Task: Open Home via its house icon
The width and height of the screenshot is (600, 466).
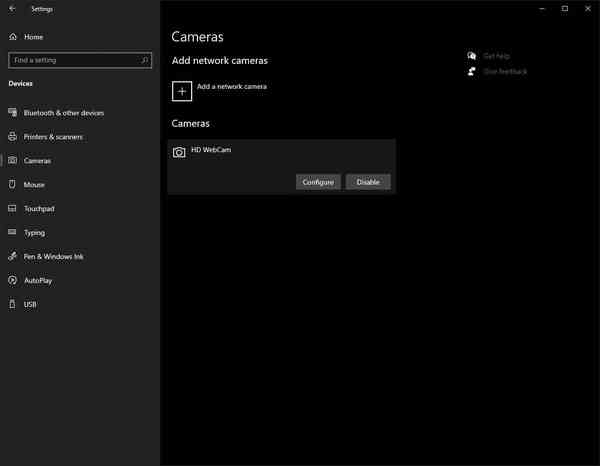Action: tap(13, 37)
